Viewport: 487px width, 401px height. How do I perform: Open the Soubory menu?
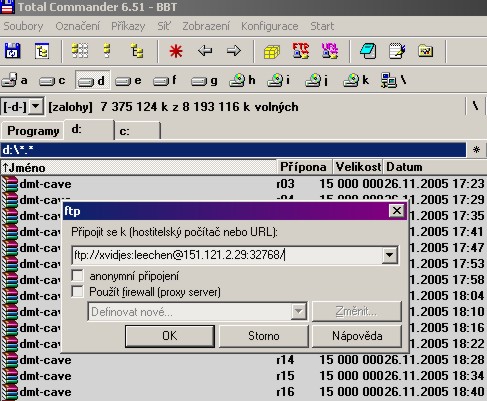pyautogui.click(x=23, y=26)
